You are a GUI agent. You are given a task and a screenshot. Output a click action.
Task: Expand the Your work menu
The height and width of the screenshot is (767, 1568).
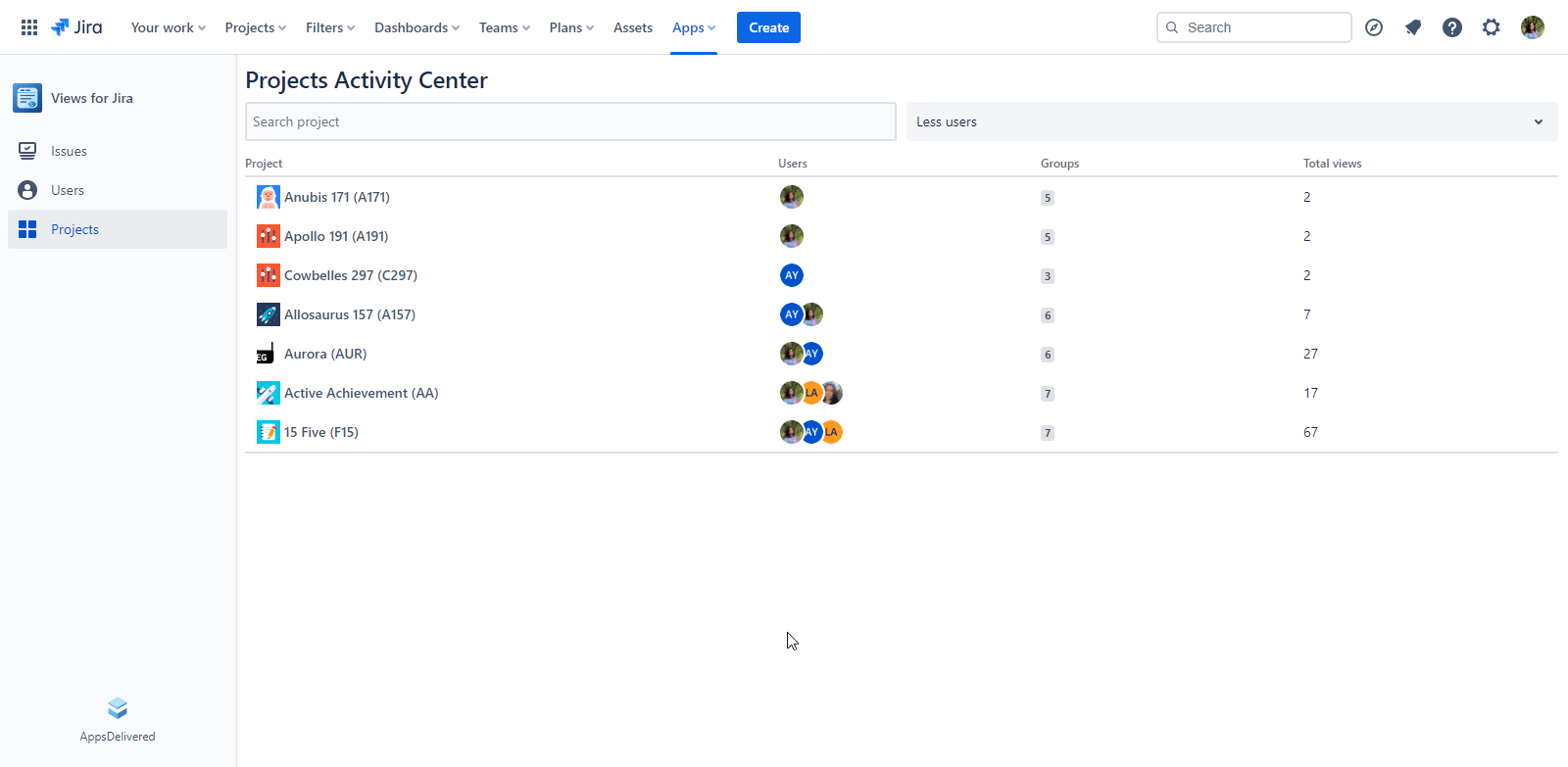point(168,27)
